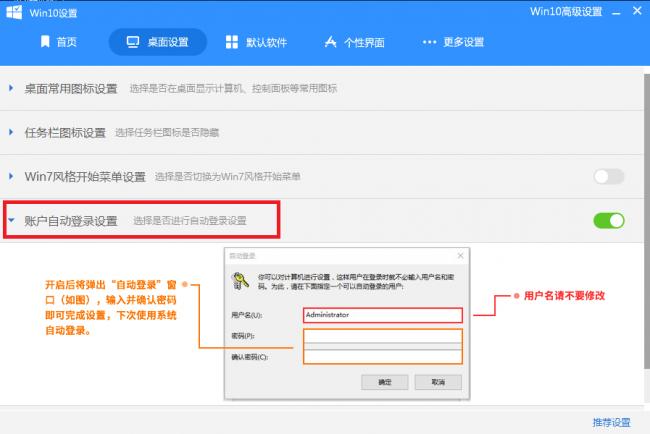Expand Win7风格开始菜单设置 arrow
The height and width of the screenshot is (434, 650).
(11, 176)
